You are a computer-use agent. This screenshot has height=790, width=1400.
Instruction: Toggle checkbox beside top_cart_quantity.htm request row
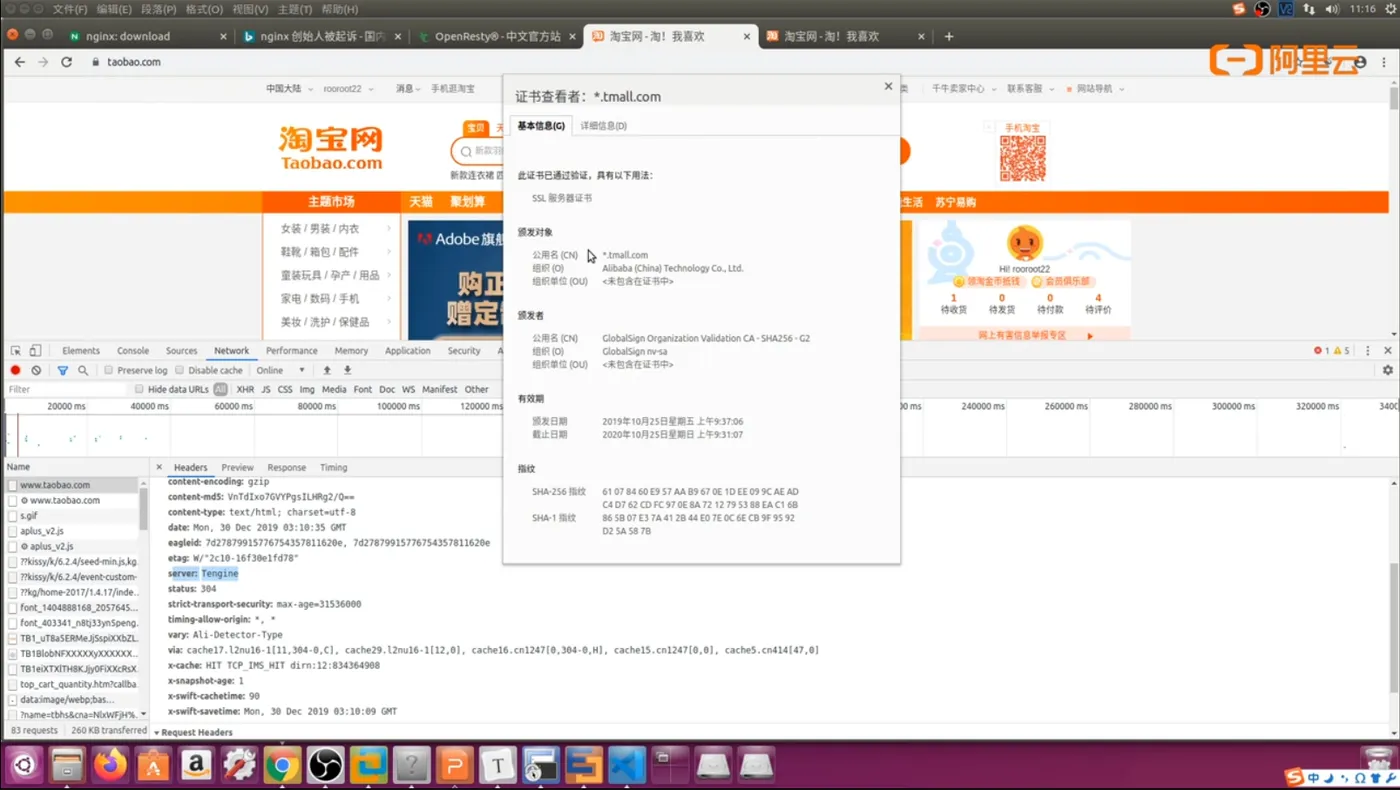tap(13, 685)
